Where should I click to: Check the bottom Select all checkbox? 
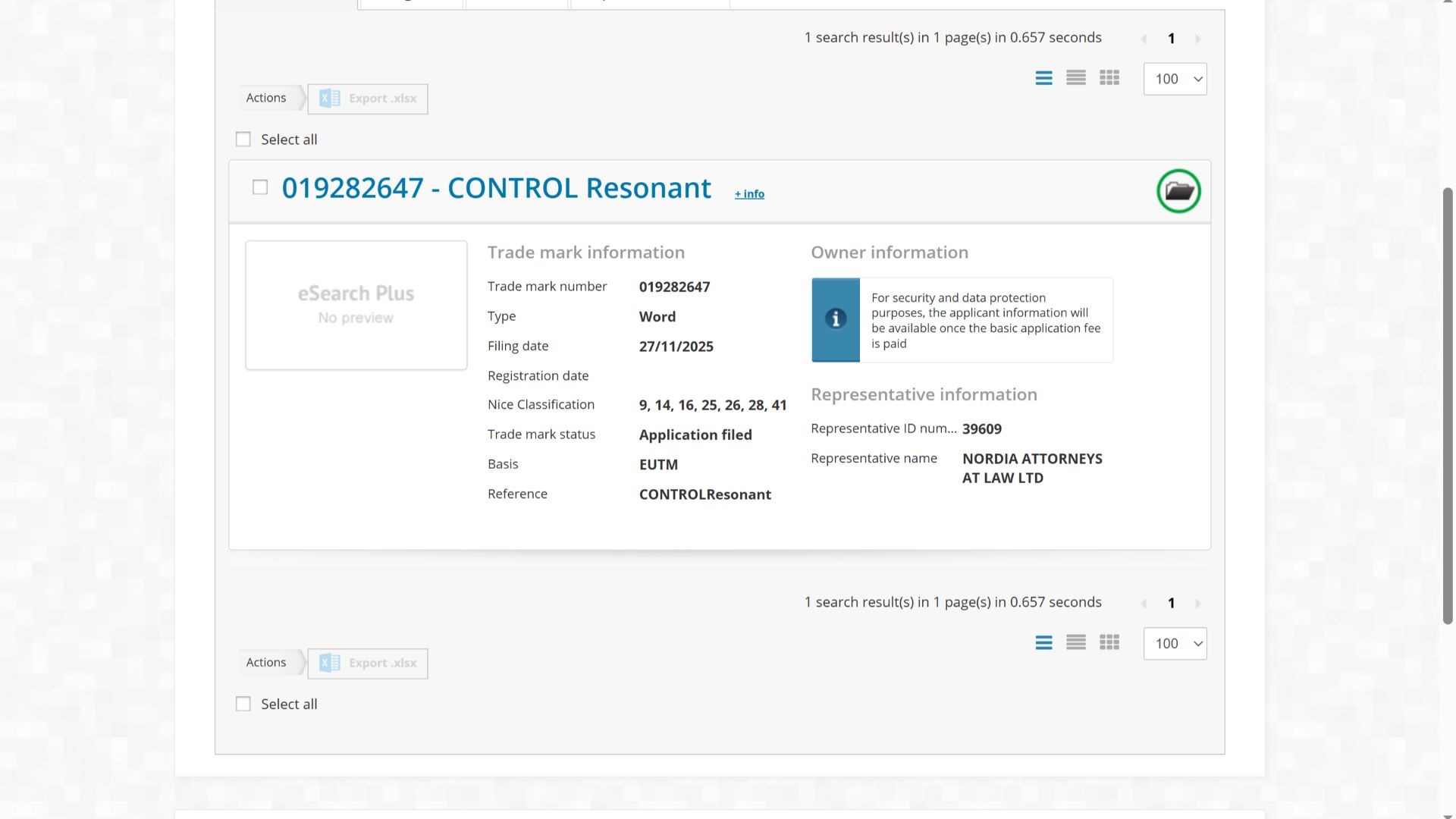pyautogui.click(x=243, y=704)
